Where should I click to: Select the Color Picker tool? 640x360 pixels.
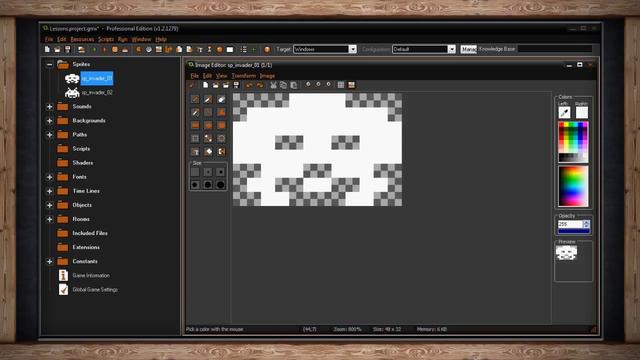[195, 112]
